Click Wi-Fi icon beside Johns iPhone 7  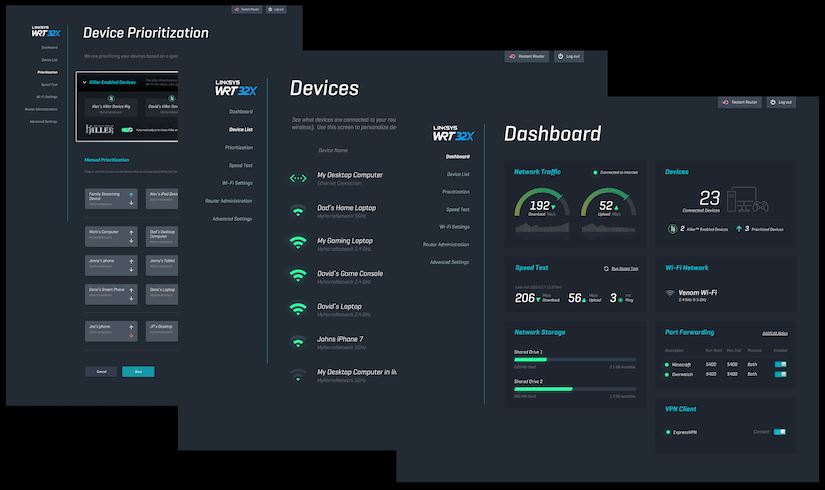(298, 342)
